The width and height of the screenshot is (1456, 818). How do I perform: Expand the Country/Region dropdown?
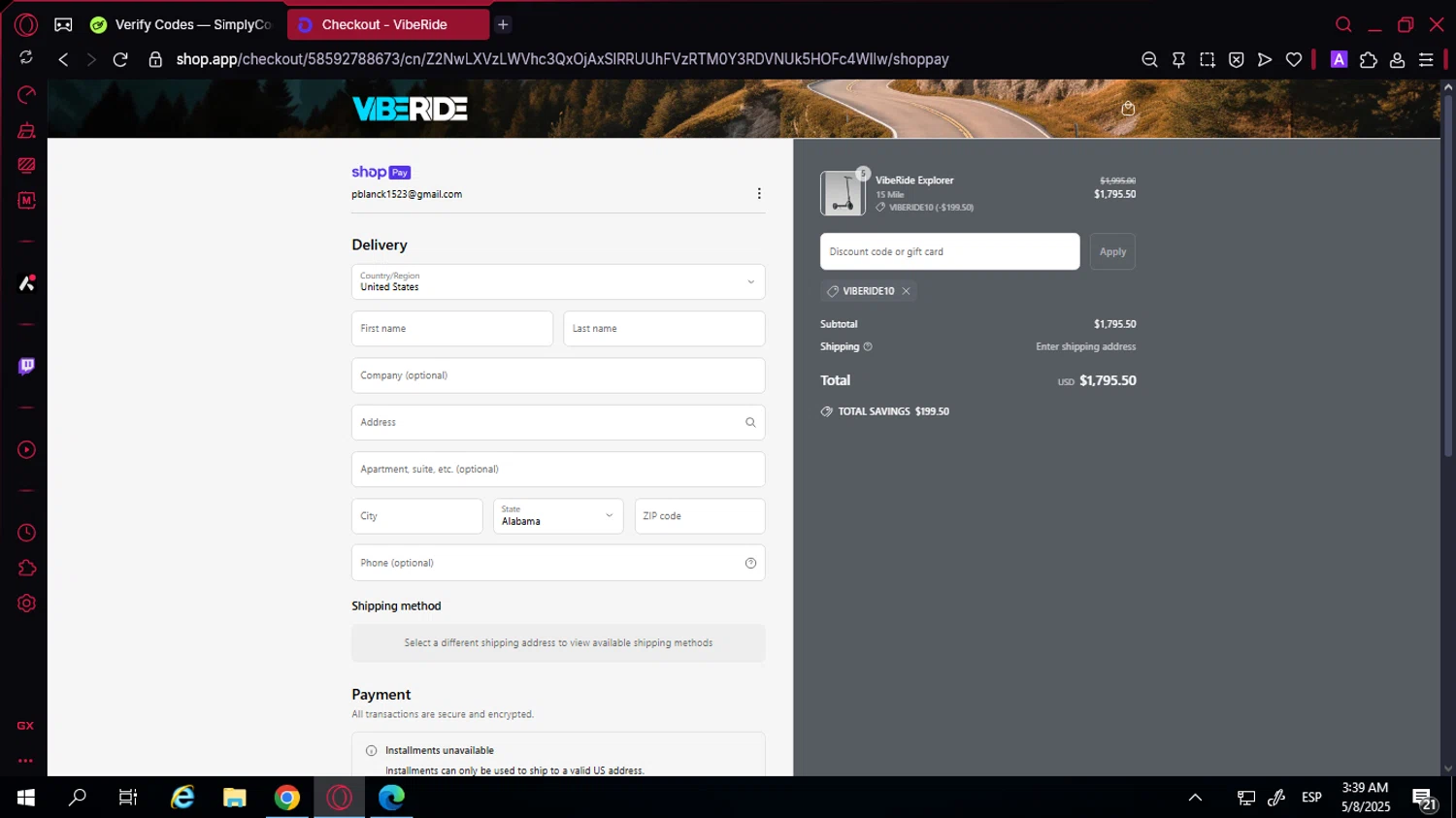click(x=558, y=281)
